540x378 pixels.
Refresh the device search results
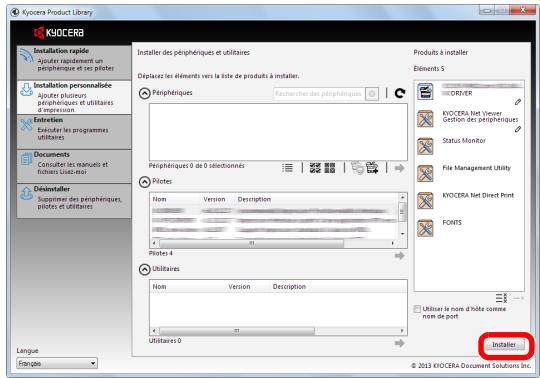[400, 93]
